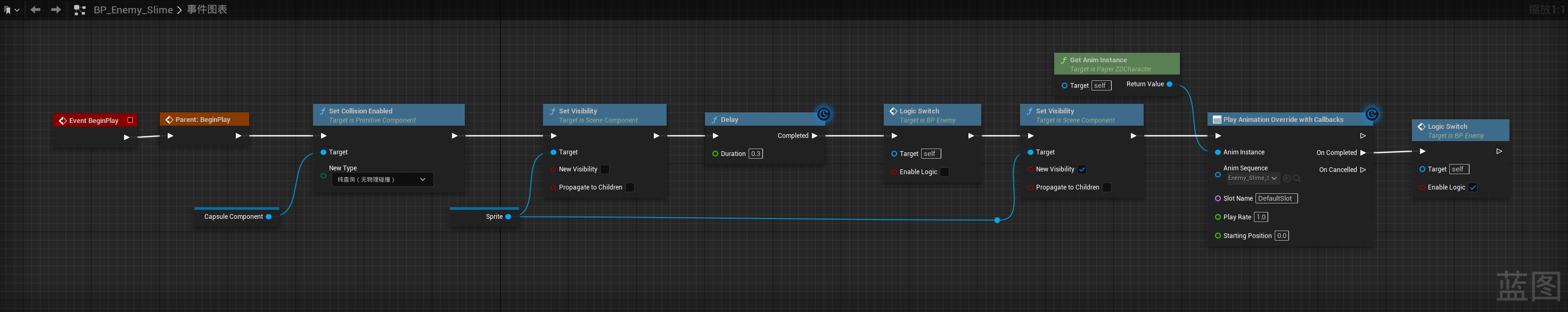Screen dimensions: 1568x312
Task: Click Set Collision Enabled input exec pin
Action: 324,136
